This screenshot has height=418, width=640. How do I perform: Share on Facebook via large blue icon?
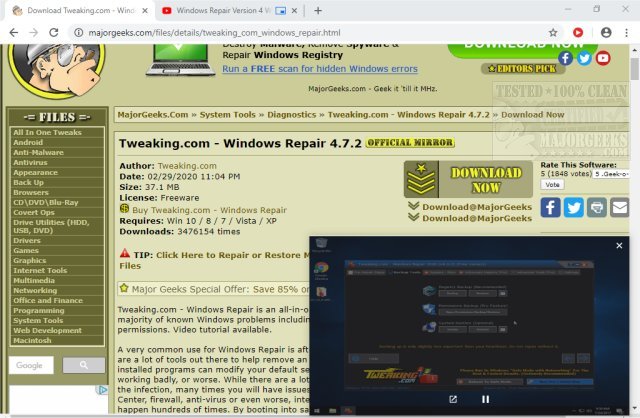550,207
